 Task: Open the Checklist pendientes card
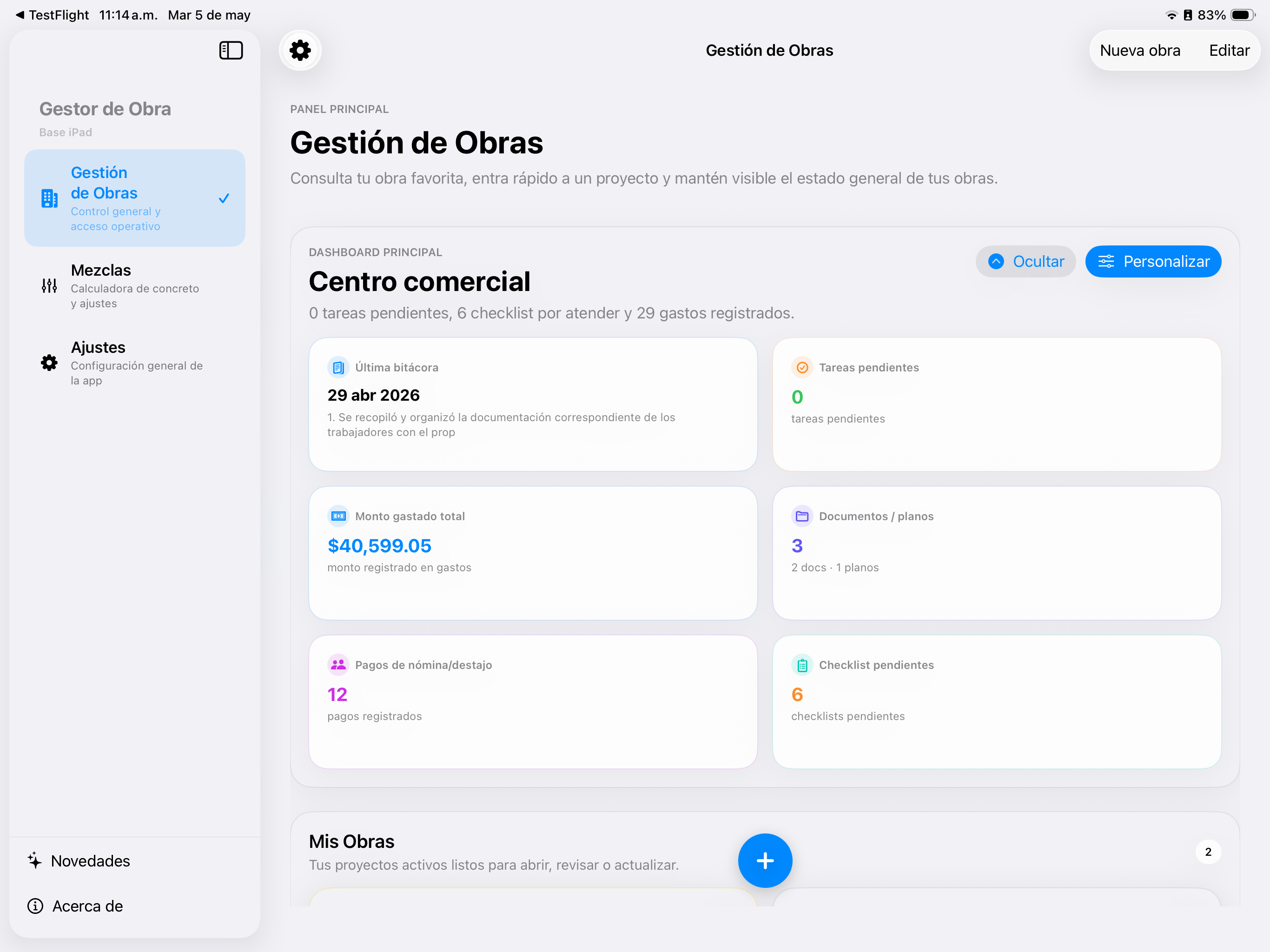(x=997, y=702)
